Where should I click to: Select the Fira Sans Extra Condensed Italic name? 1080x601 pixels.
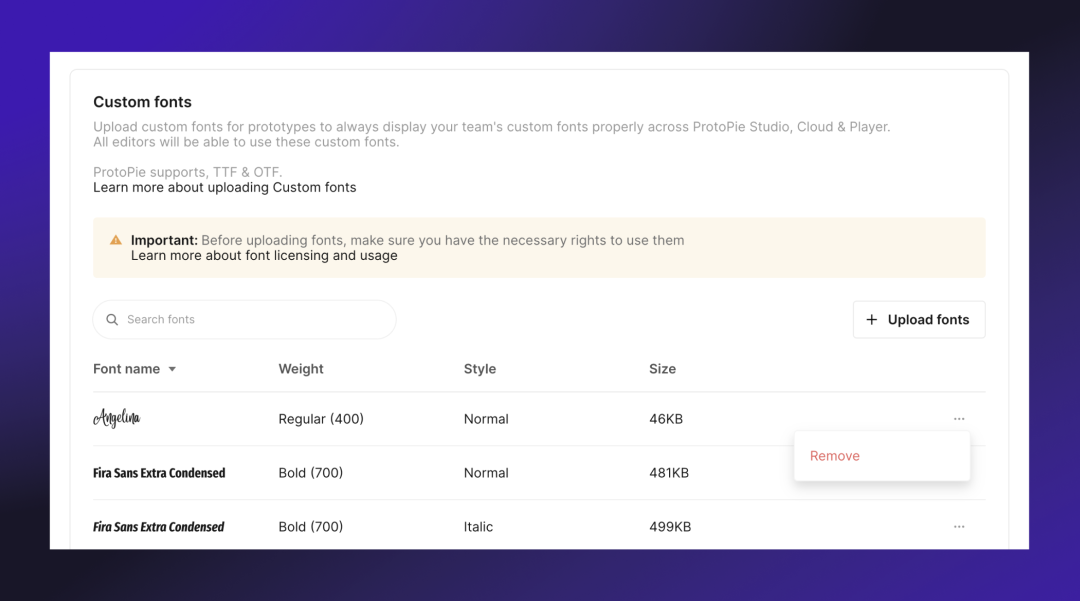click(x=159, y=527)
